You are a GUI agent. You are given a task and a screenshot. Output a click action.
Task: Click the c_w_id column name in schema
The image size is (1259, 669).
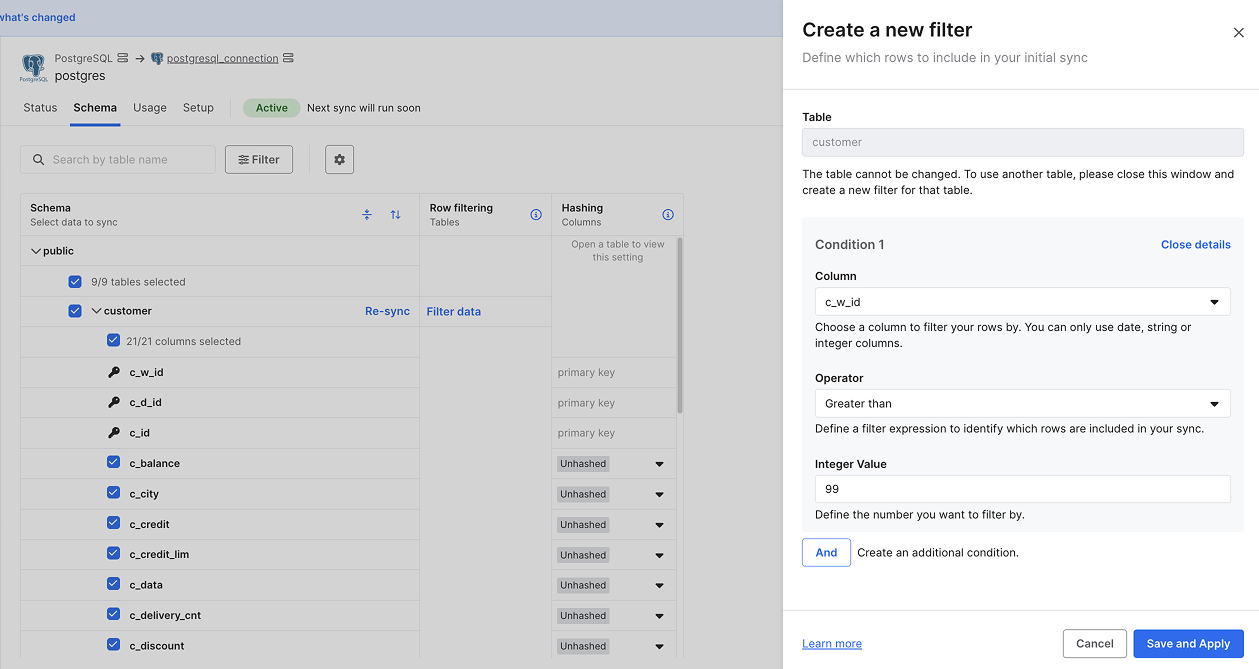[146, 372]
